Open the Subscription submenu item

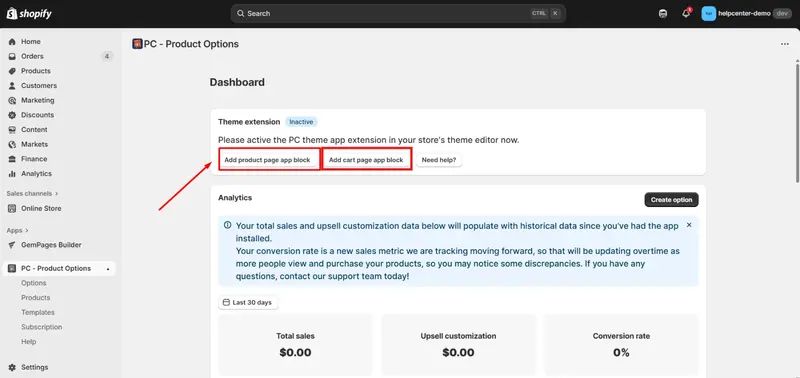point(41,327)
